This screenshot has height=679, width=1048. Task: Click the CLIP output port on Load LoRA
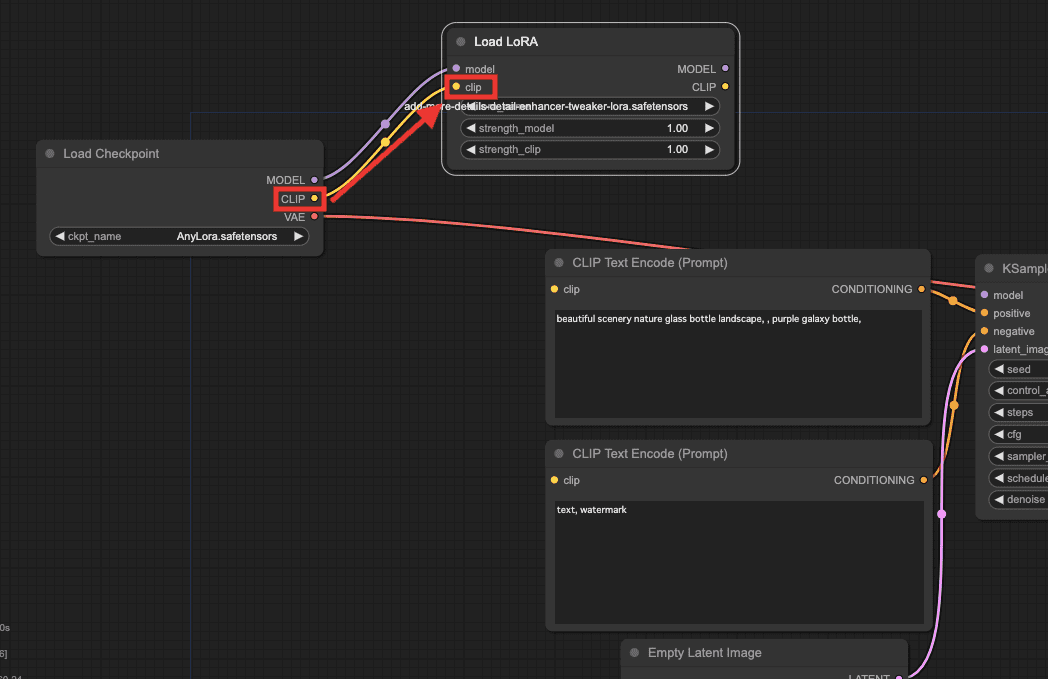725,87
